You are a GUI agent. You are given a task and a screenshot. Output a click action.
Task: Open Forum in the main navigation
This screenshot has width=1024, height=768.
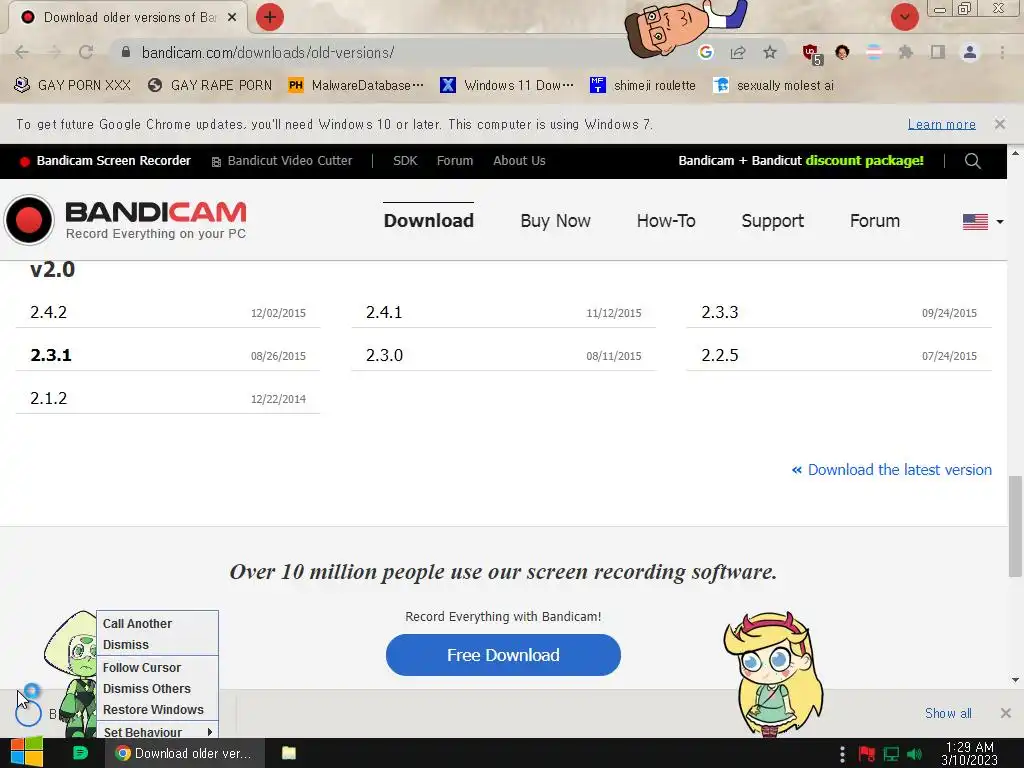(874, 221)
